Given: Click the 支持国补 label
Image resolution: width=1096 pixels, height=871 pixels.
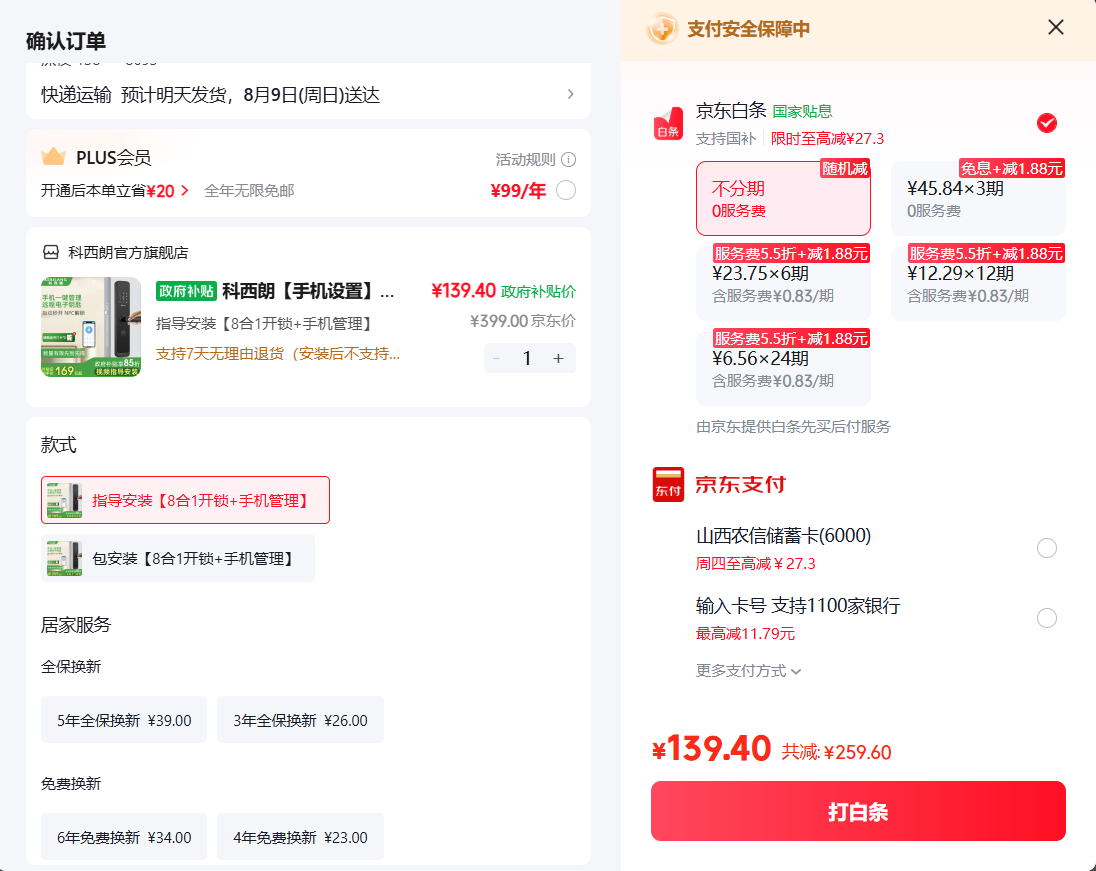Looking at the screenshot, I should 726,138.
